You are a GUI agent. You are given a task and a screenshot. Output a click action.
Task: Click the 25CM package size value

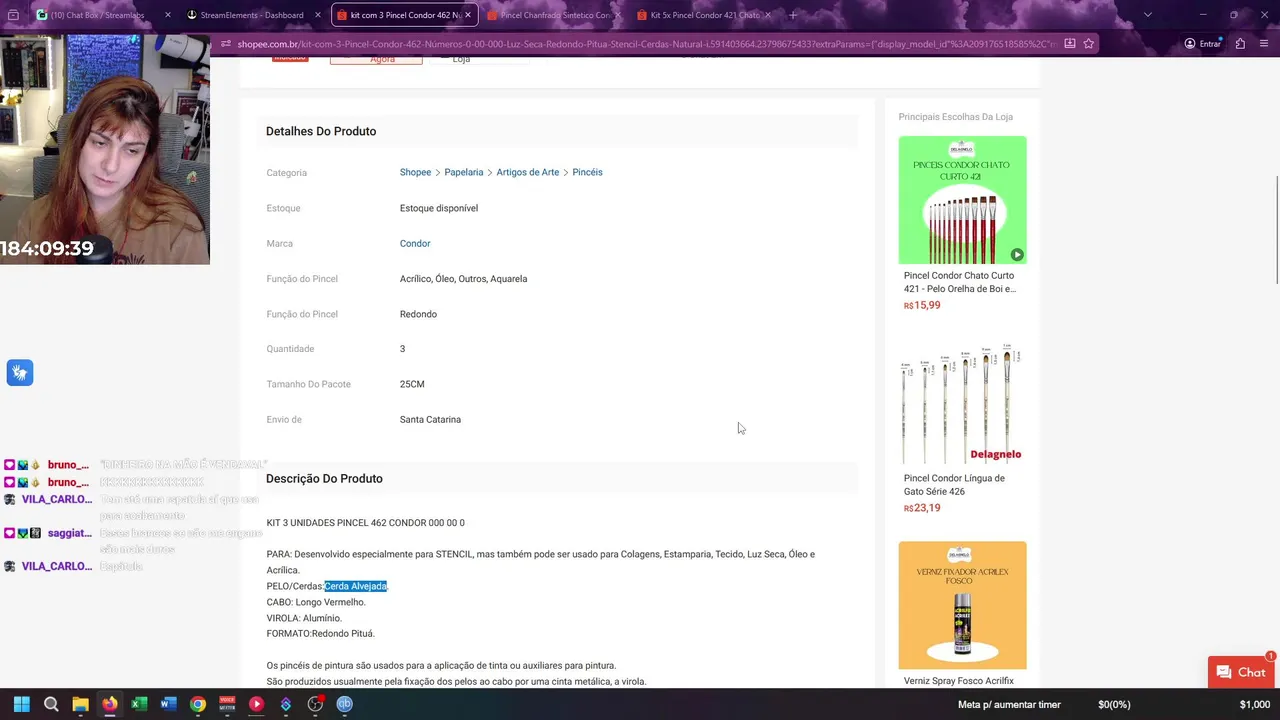(x=412, y=384)
